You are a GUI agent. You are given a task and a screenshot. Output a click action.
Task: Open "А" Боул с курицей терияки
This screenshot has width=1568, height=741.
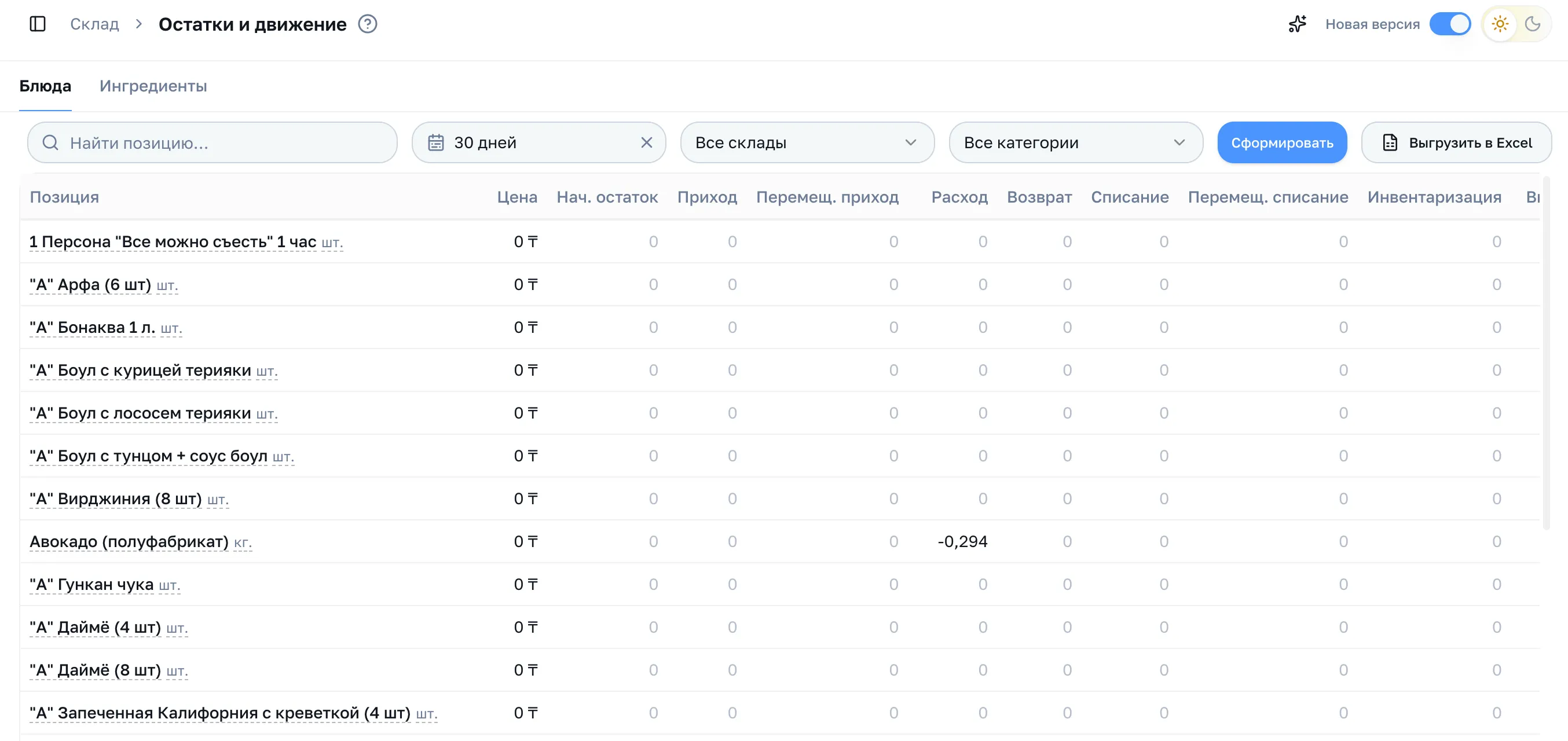[141, 370]
